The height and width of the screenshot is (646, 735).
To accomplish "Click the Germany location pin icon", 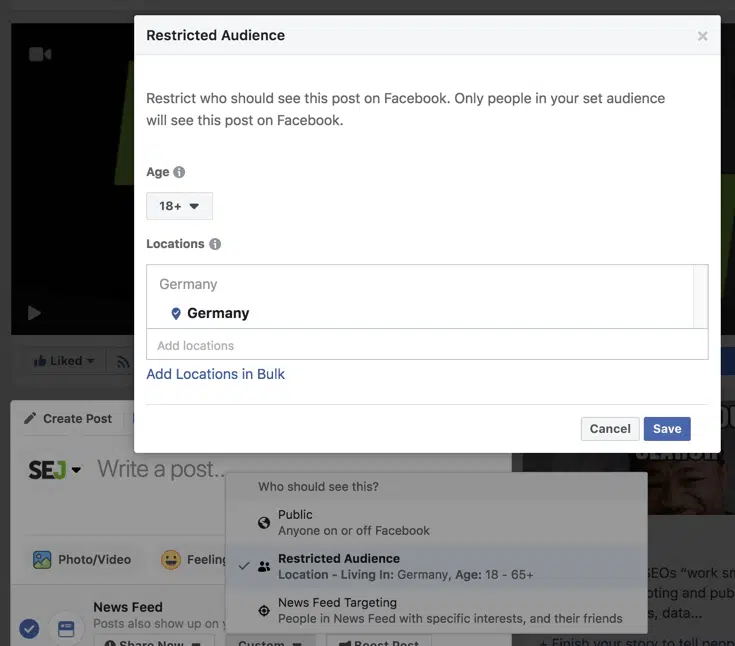I will pyautogui.click(x=176, y=313).
